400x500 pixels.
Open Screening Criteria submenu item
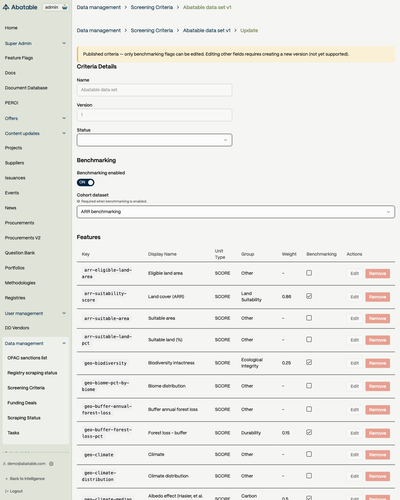click(26, 388)
